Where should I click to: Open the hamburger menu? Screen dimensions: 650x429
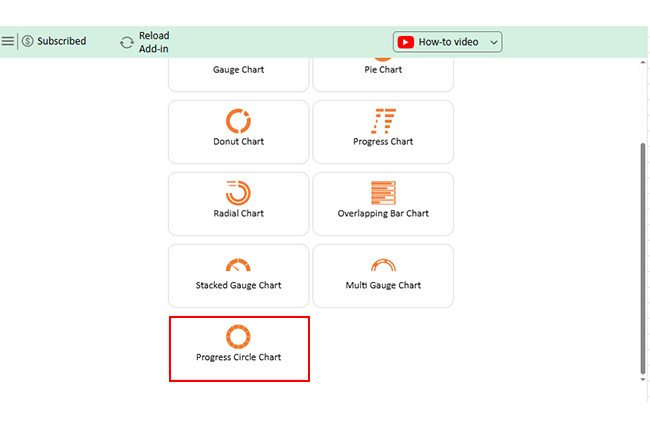[x=8, y=41]
